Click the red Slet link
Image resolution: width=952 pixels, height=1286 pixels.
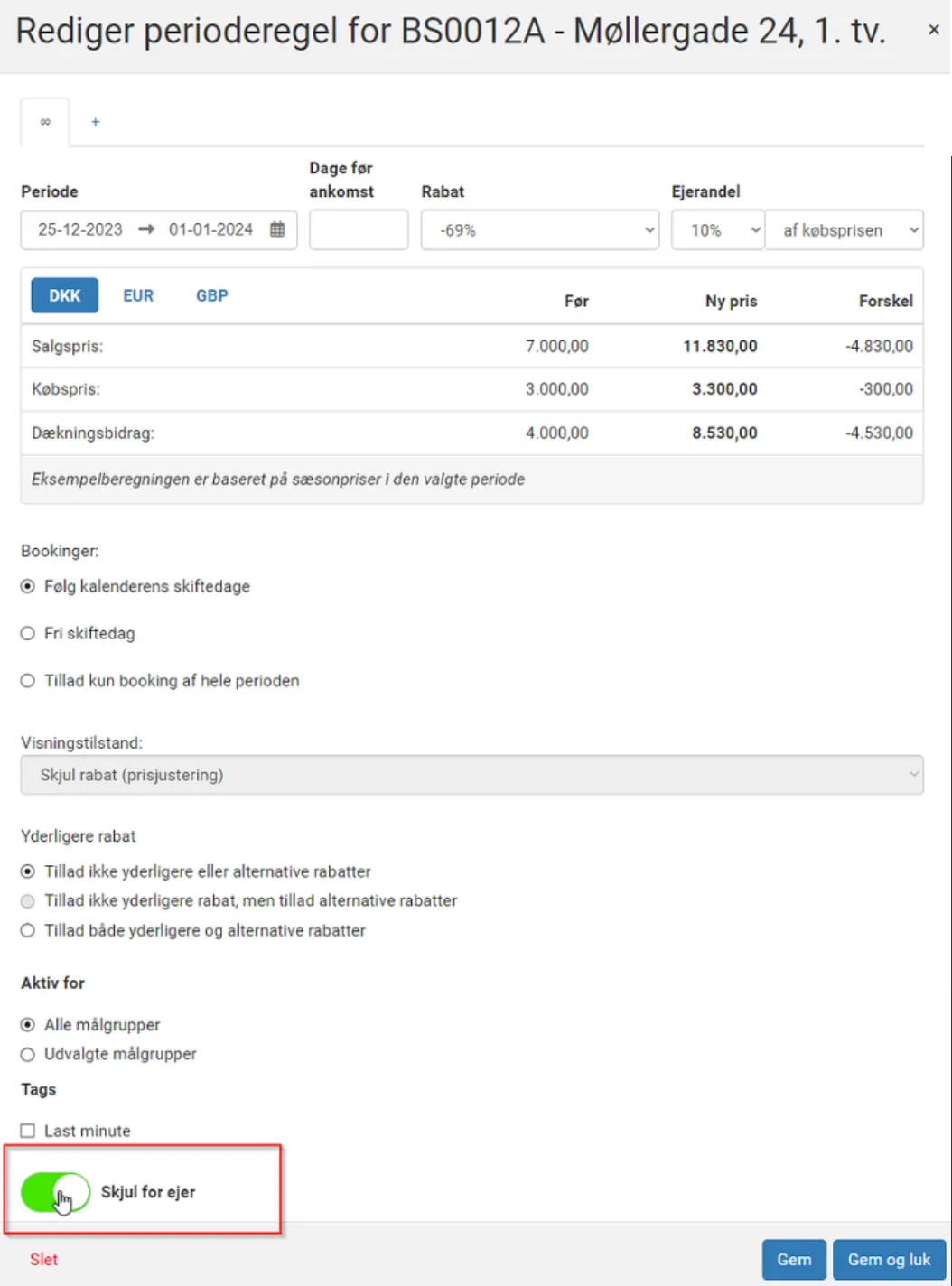click(43, 1260)
